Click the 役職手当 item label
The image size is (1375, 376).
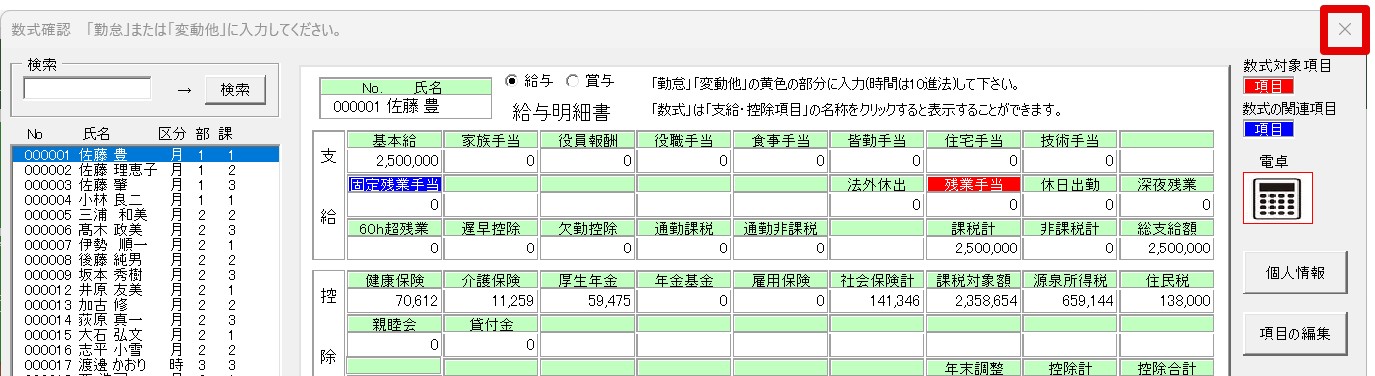[x=684, y=140]
